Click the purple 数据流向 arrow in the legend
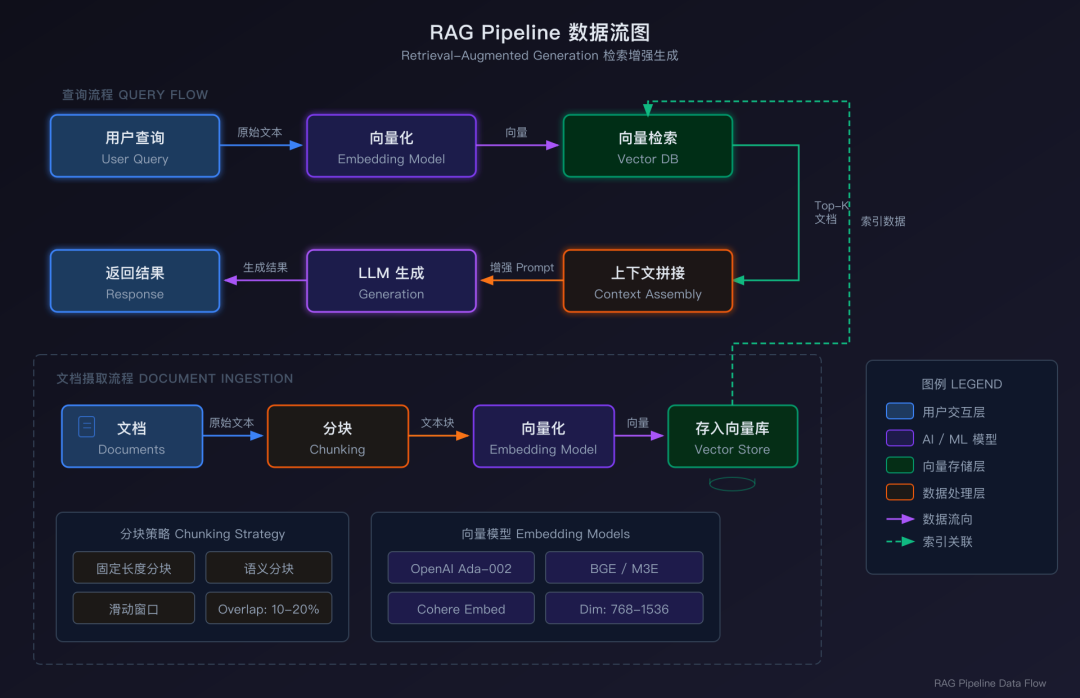1080x698 pixels. pyautogui.click(x=900, y=519)
